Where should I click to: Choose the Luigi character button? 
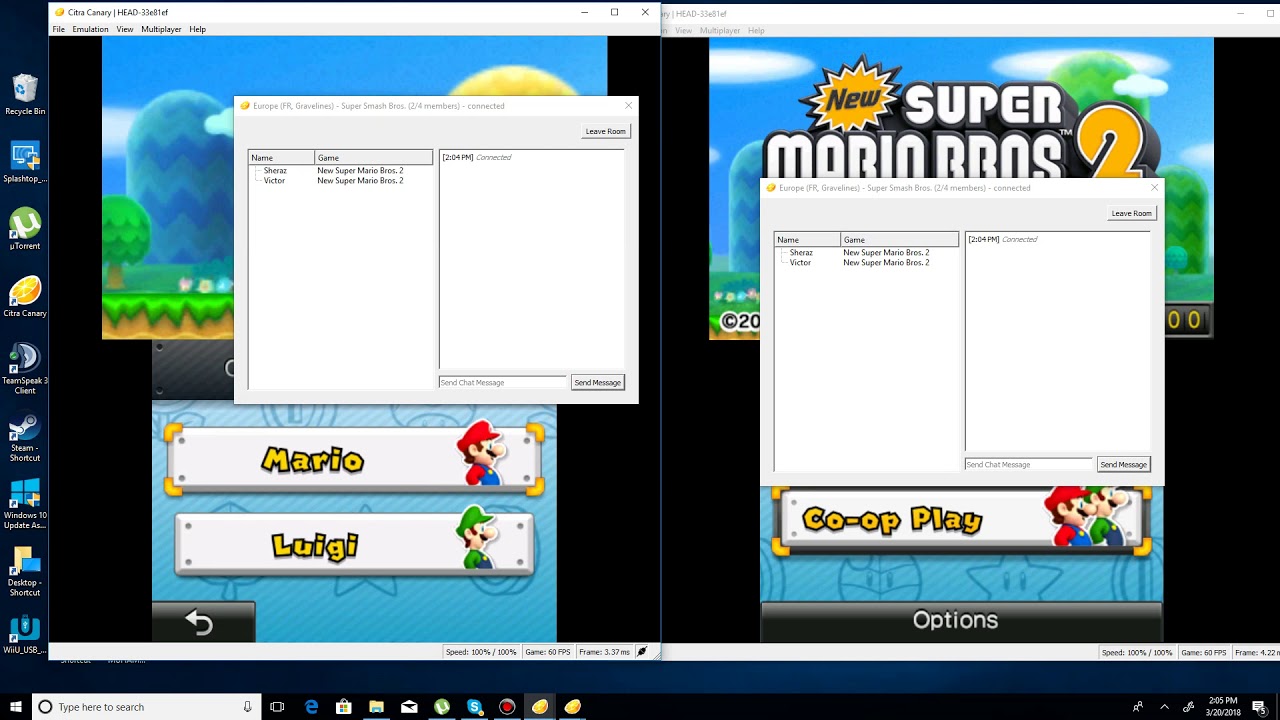[354, 545]
